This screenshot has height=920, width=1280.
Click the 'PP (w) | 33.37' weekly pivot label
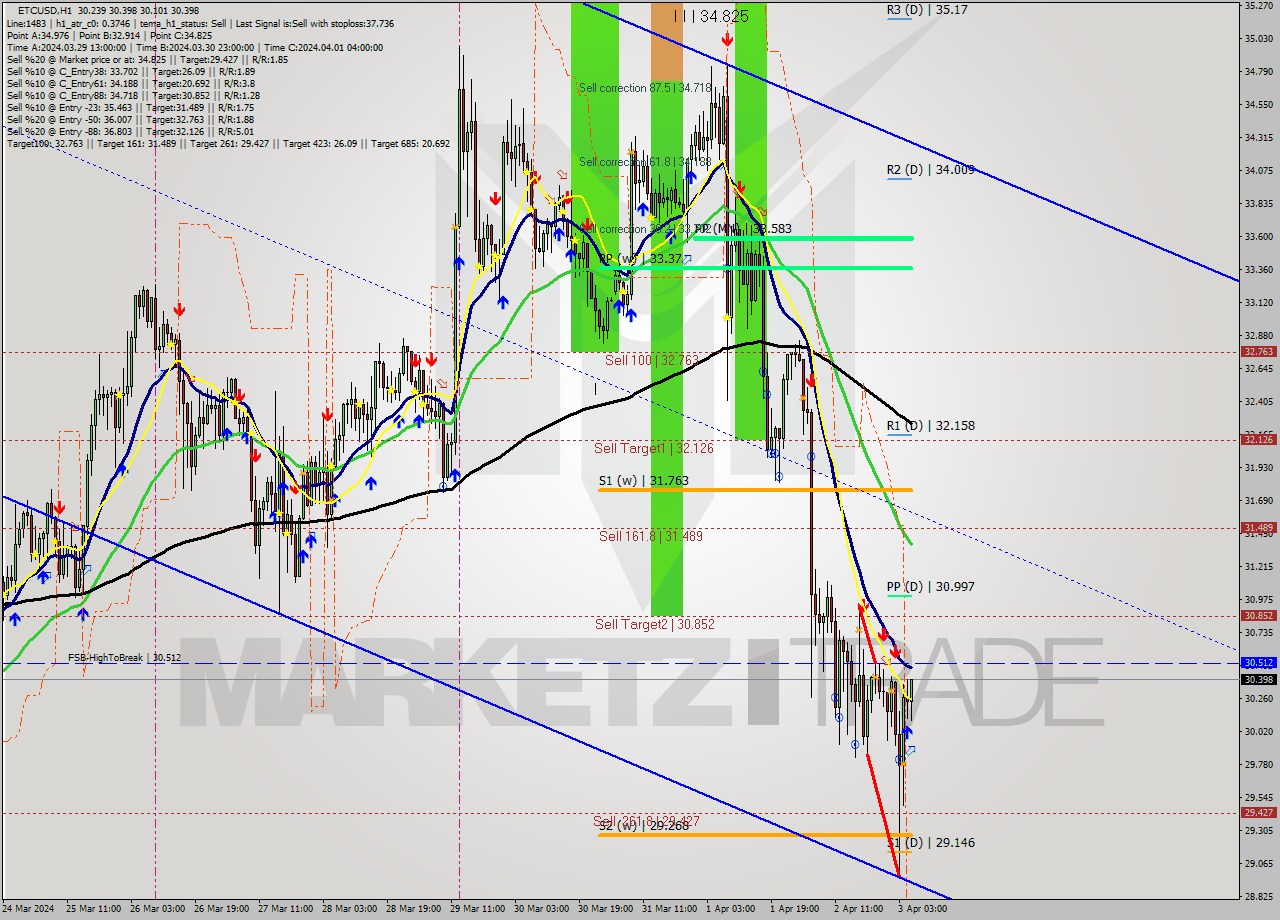[x=640, y=259]
